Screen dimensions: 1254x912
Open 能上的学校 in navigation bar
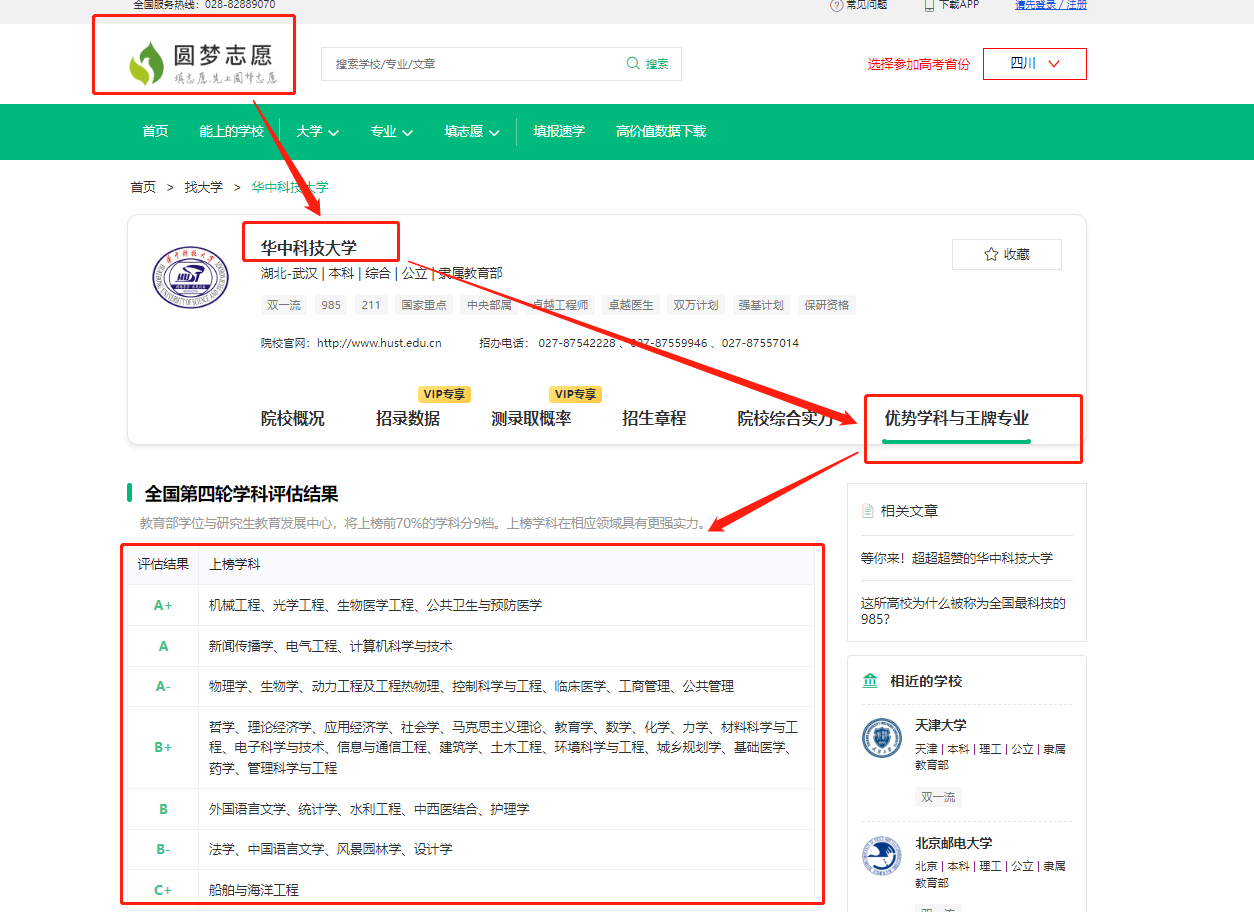pos(232,132)
